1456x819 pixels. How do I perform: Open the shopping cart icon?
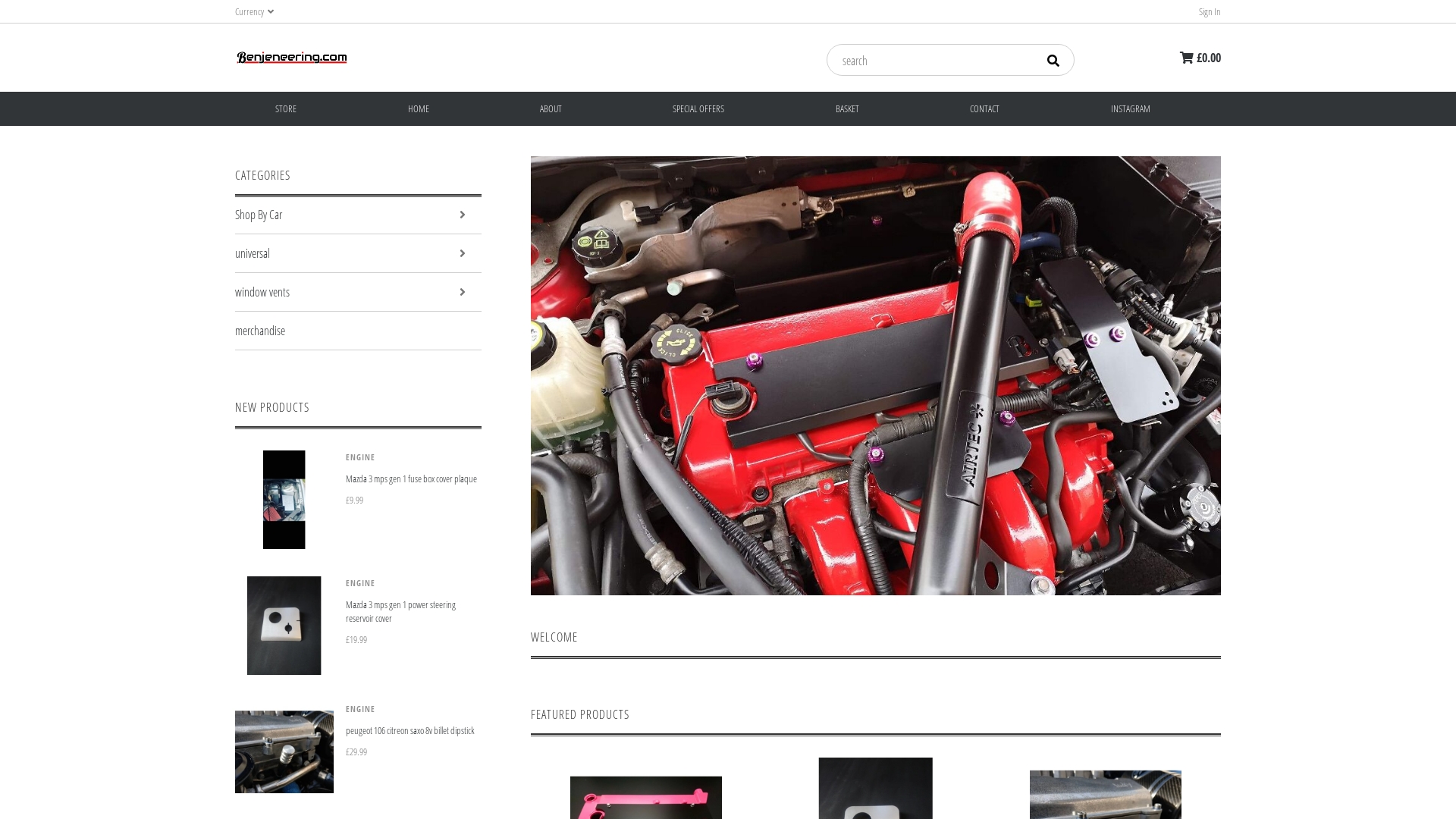click(x=1186, y=58)
